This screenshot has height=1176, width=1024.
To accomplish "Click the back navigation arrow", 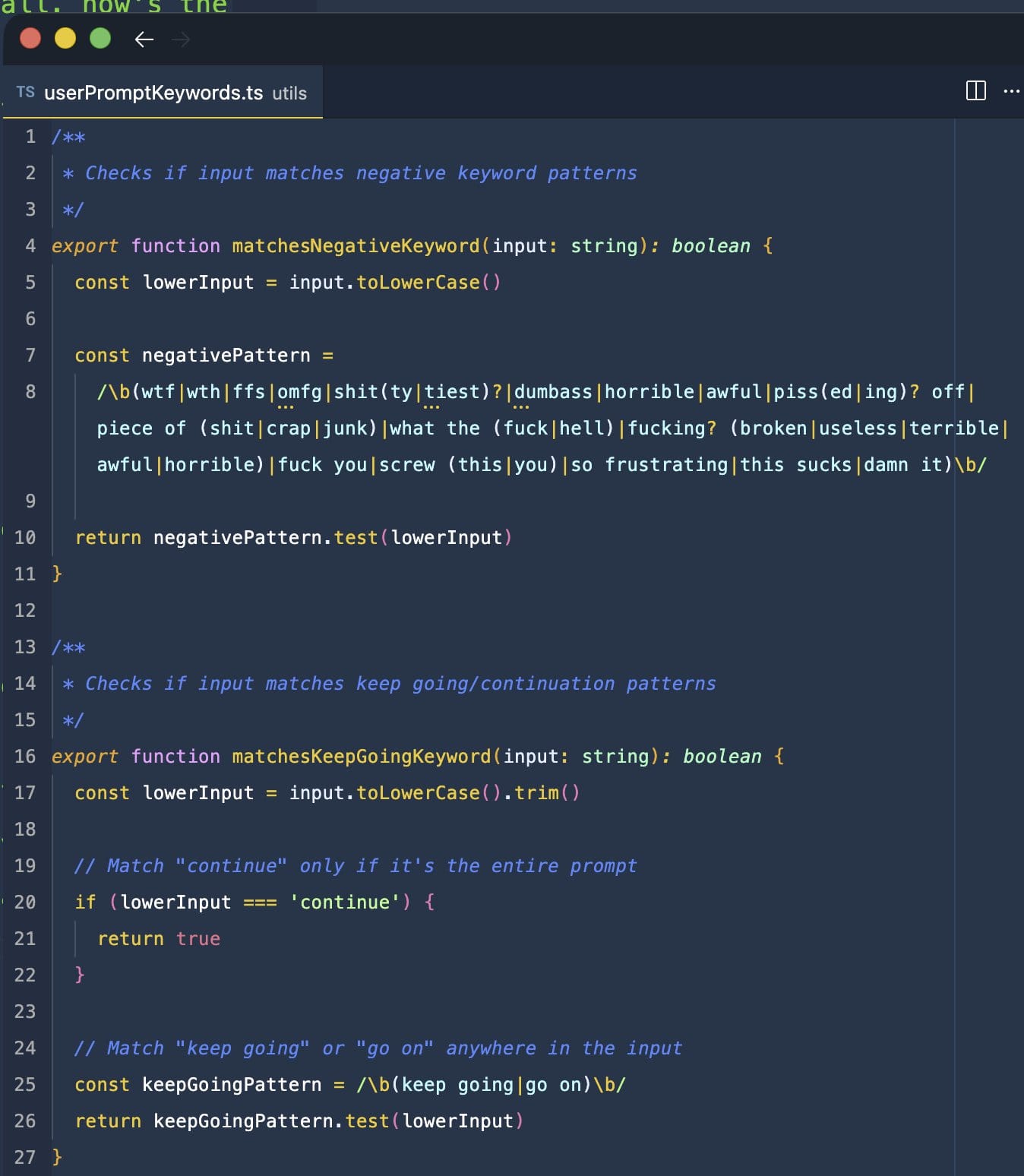I will [144, 39].
